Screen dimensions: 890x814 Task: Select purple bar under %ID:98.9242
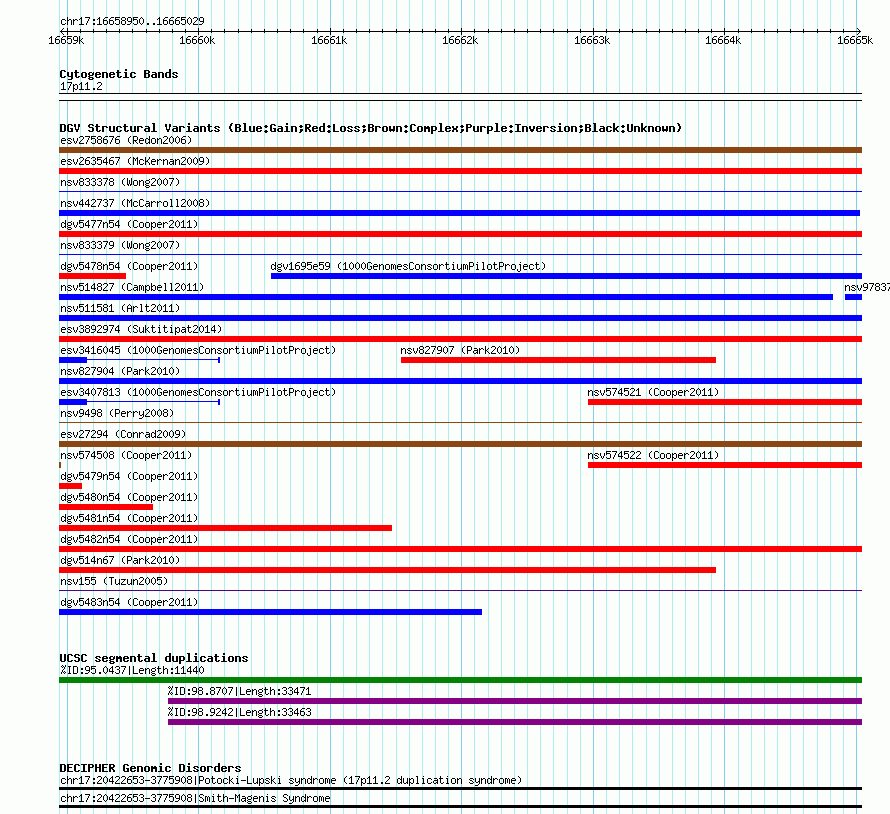click(515, 722)
